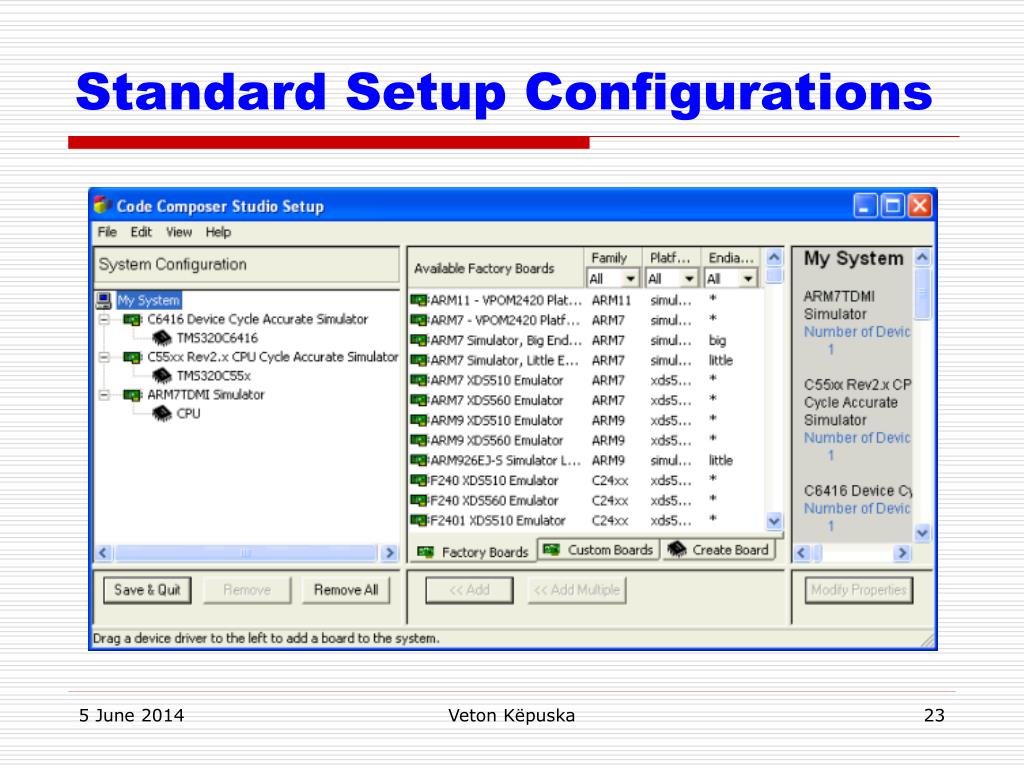Open the Family filter dropdown
This screenshot has width=1024, height=768.
(630, 279)
